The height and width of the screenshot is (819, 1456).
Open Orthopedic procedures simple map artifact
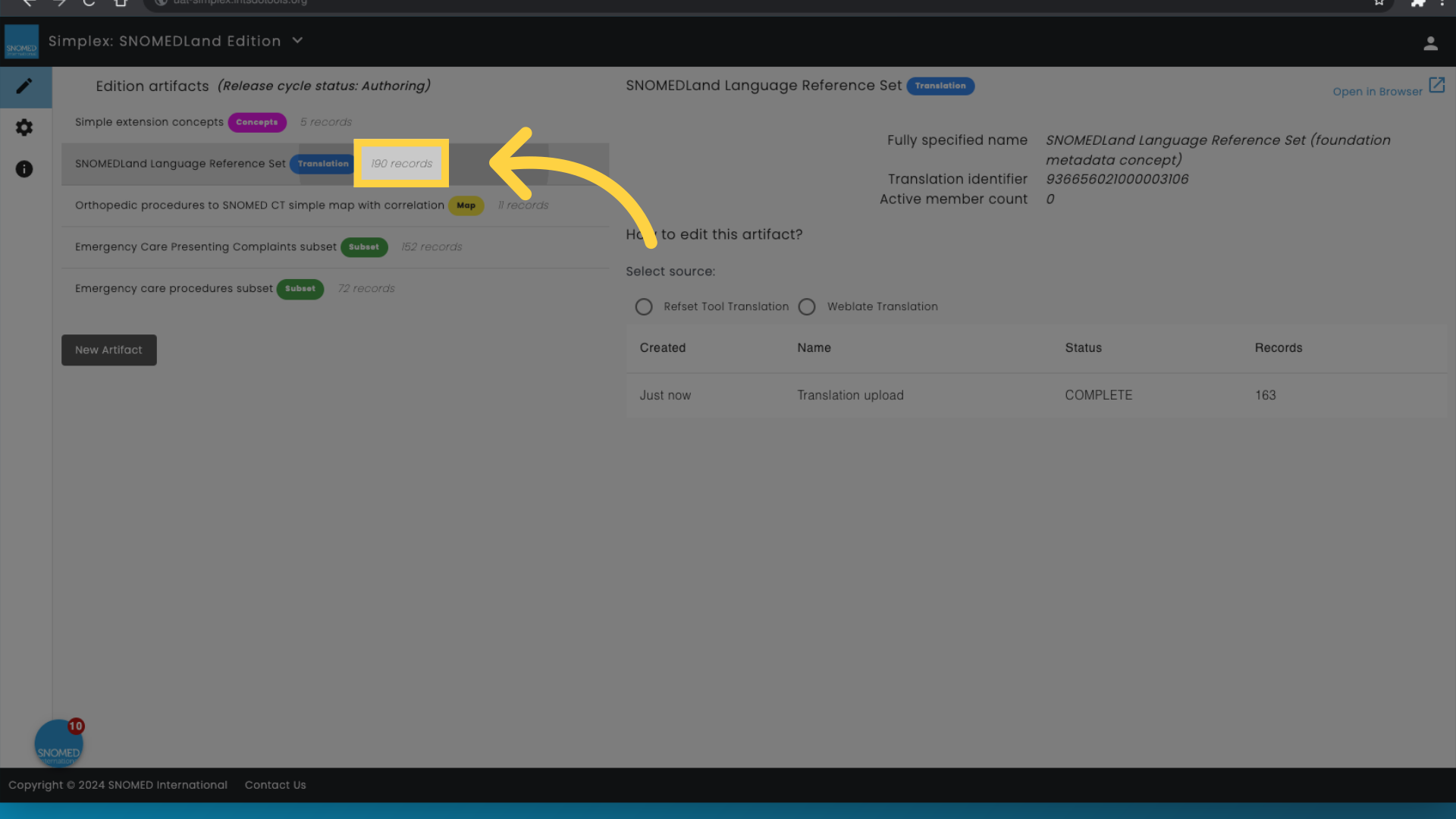click(334, 206)
